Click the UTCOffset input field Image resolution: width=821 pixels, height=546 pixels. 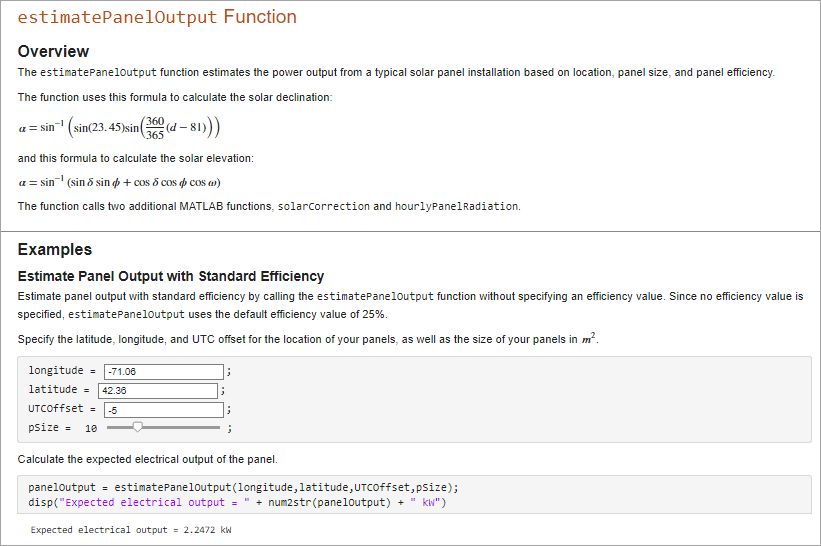click(164, 409)
